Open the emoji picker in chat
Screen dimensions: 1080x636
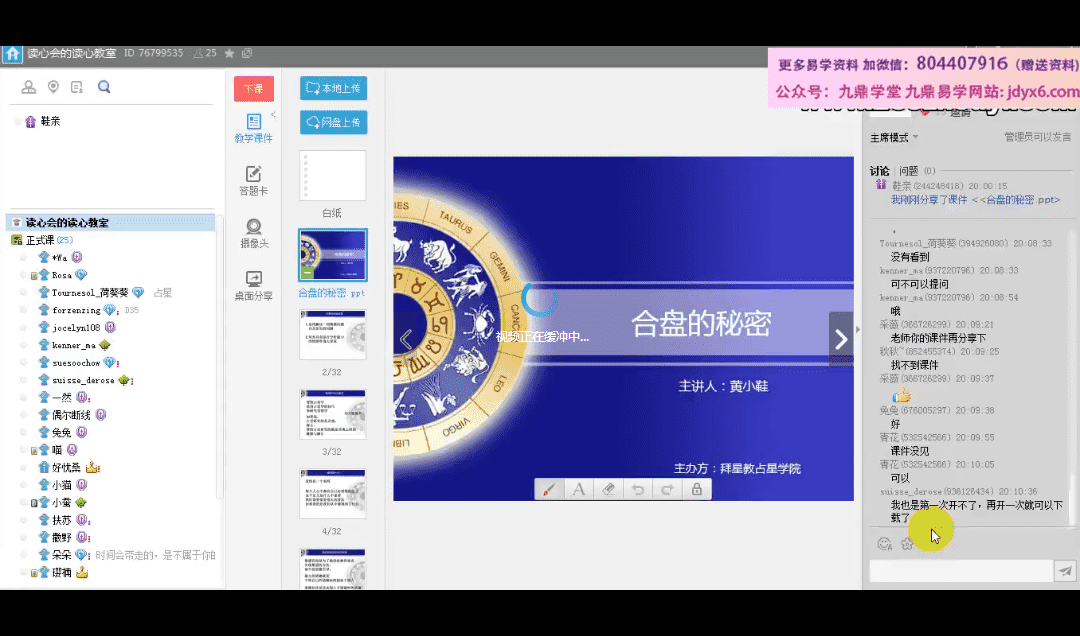coord(884,544)
